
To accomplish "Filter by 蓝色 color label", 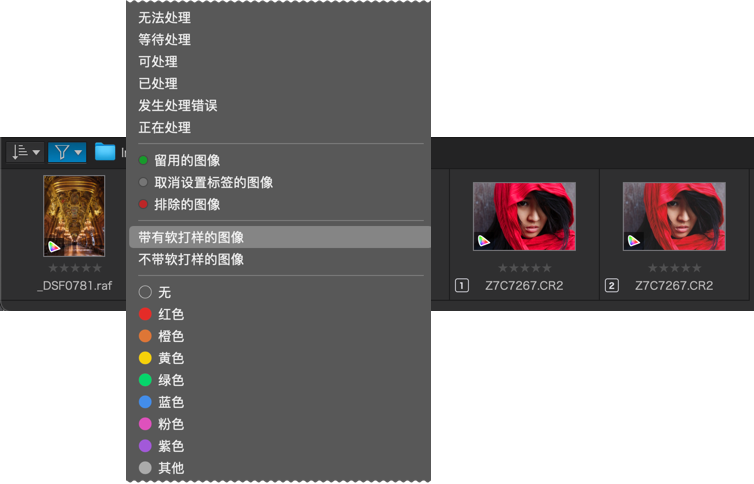I will [280, 402].
